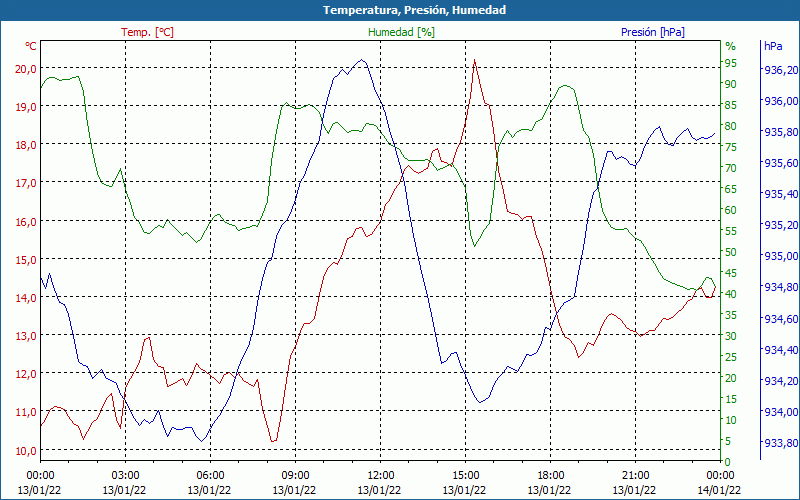This screenshot has height=500, width=800.
Task: Click the '09:00' time axis label
Action: click(295, 475)
